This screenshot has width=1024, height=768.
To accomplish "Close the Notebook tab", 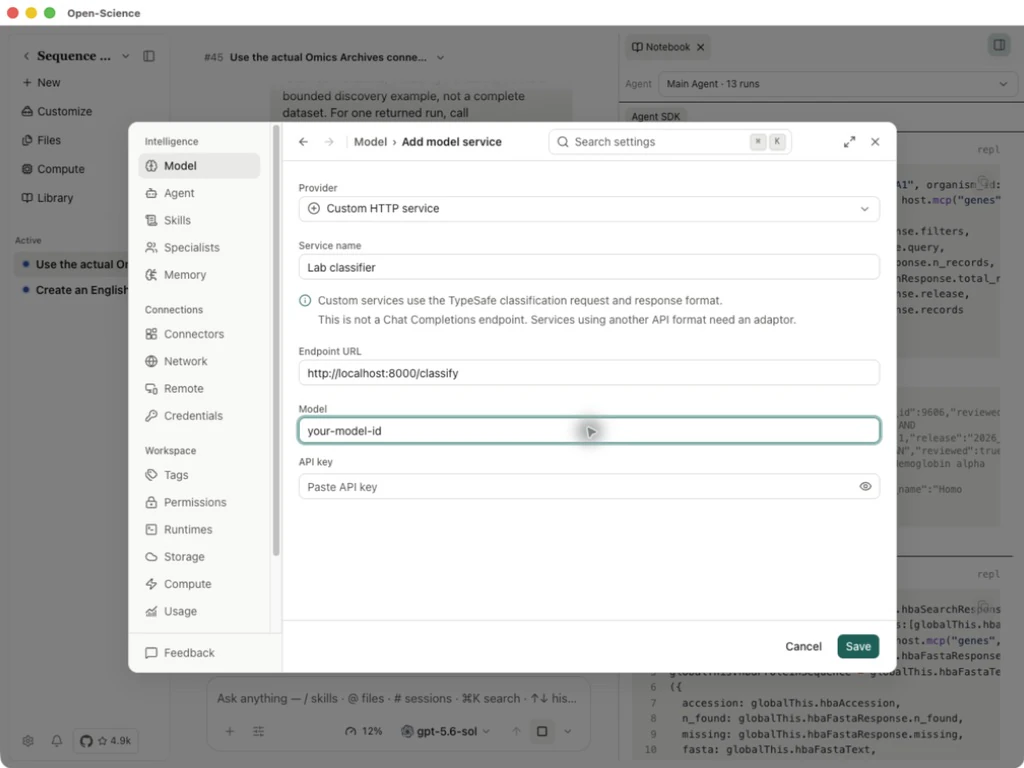I will [x=700, y=47].
